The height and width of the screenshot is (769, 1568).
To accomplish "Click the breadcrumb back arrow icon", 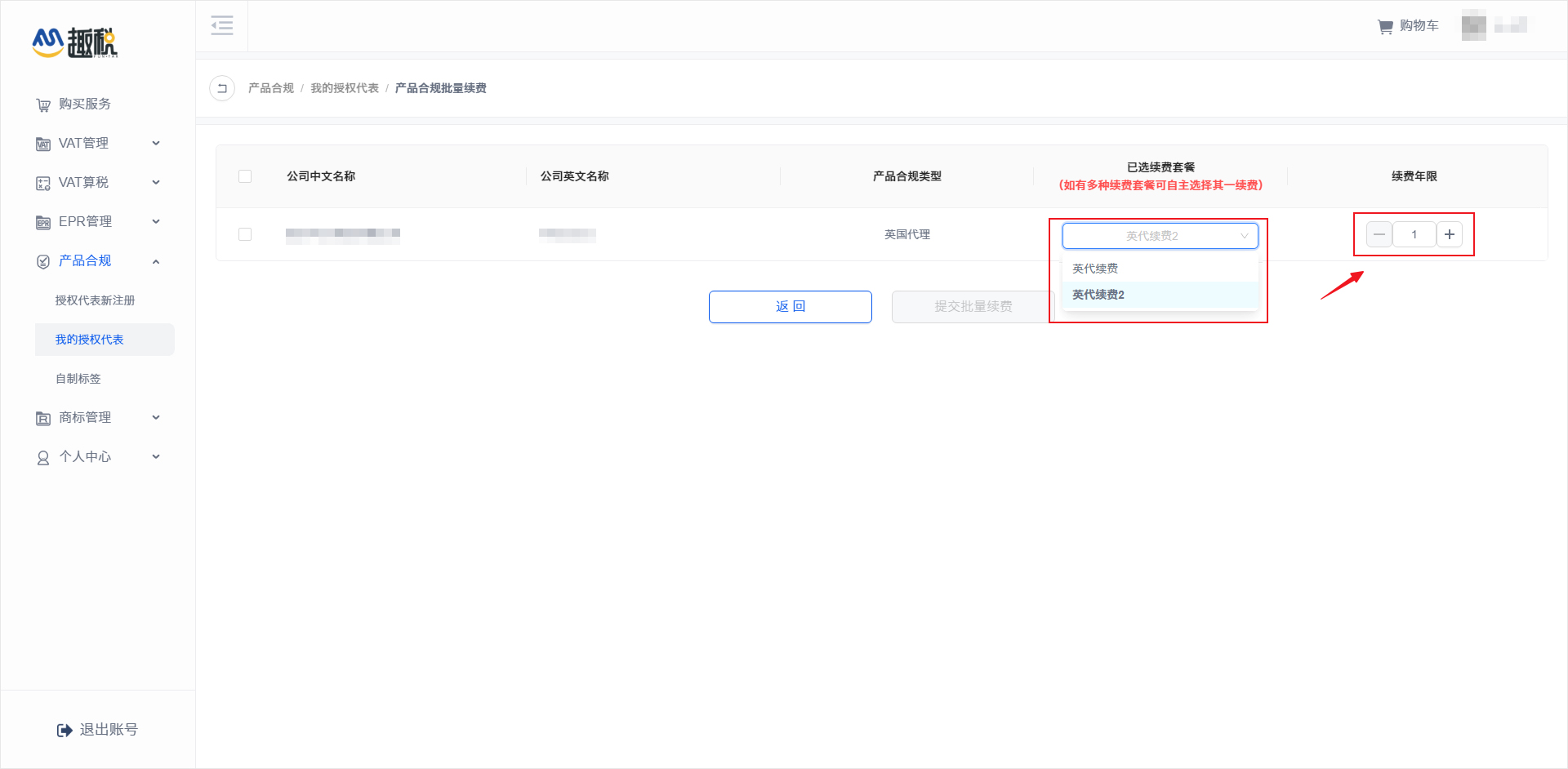I will (x=222, y=88).
